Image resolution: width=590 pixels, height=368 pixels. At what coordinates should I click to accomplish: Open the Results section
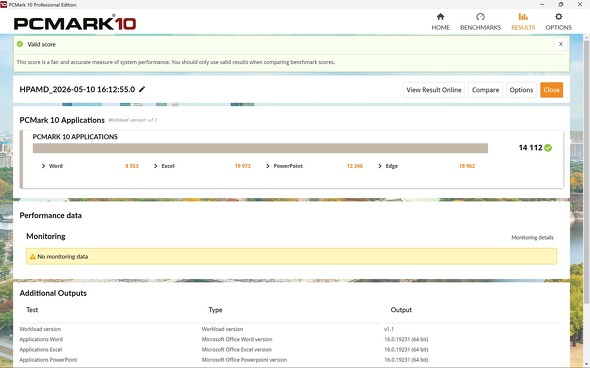[x=523, y=22]
